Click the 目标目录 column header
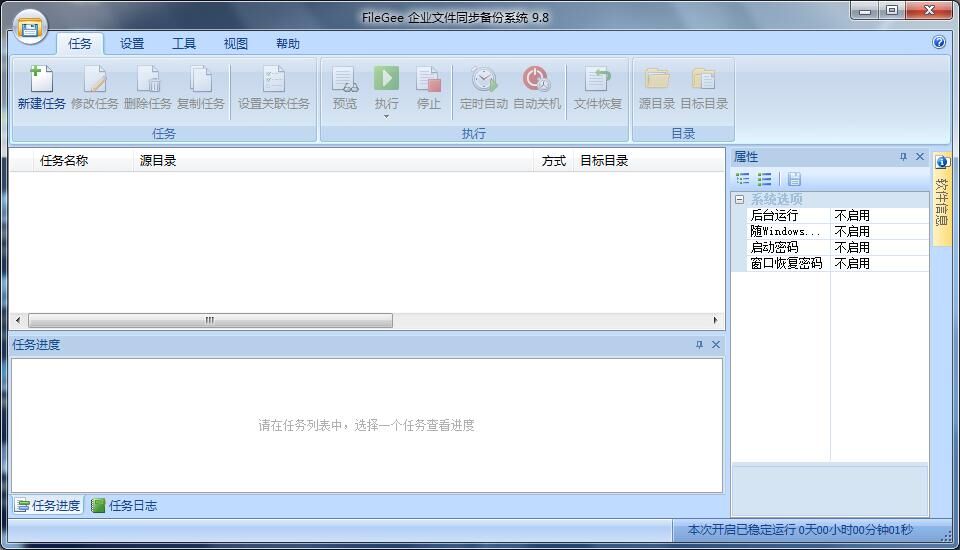Viewport: 960px width, 550px height. pos(649,160)
